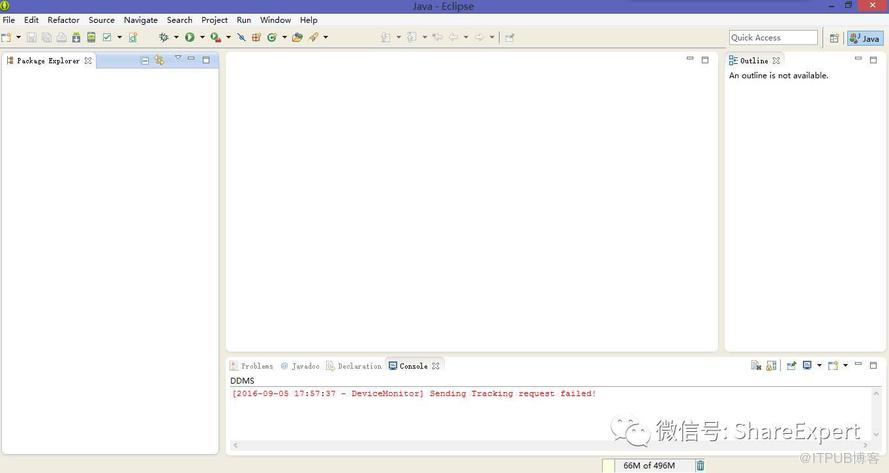Viewport: 889px width, 473px height.
Task: Switch to the Problems tab
Action: point(251,366)
